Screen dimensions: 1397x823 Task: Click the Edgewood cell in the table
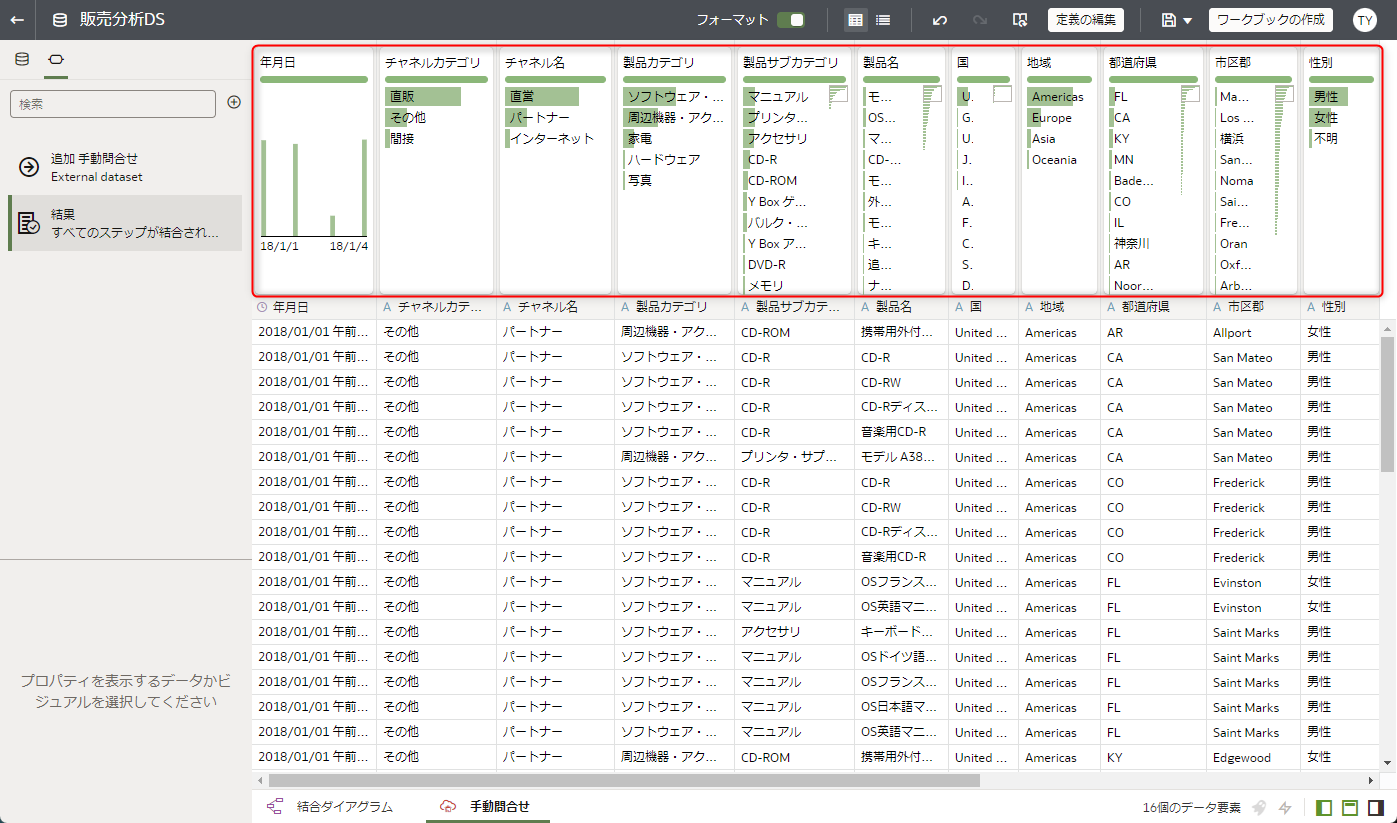[1253, 758]
